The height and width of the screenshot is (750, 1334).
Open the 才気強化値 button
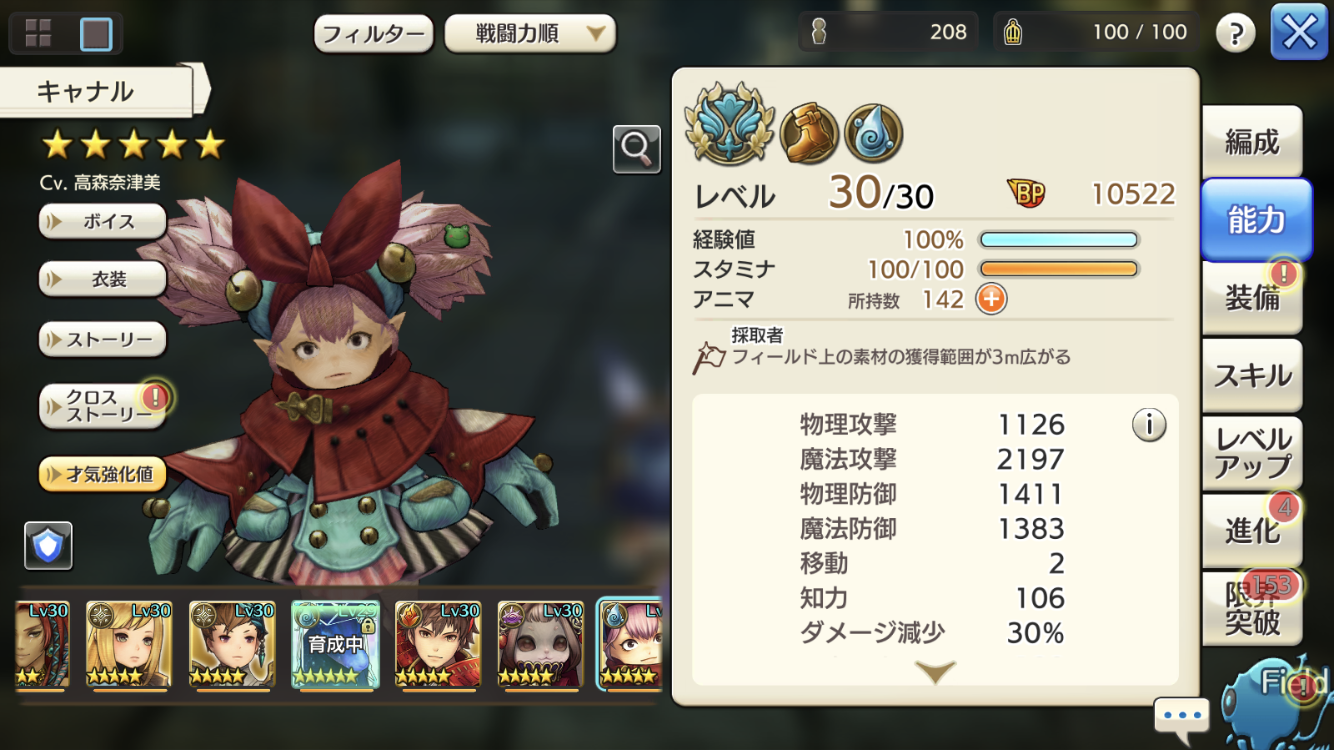102,474
